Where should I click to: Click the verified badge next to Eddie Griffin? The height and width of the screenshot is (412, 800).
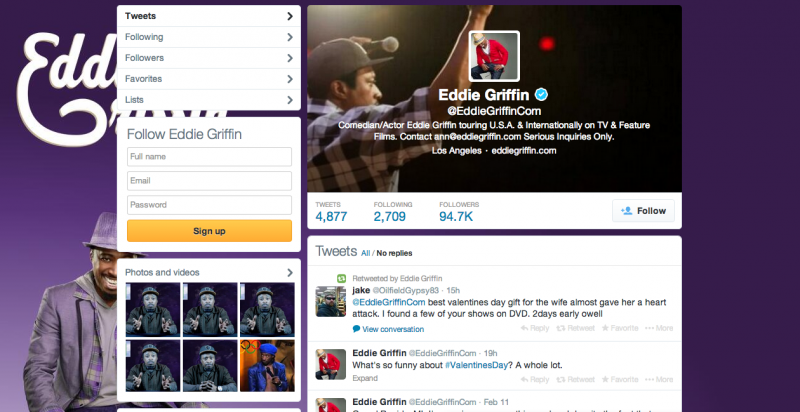pos(541,94)
